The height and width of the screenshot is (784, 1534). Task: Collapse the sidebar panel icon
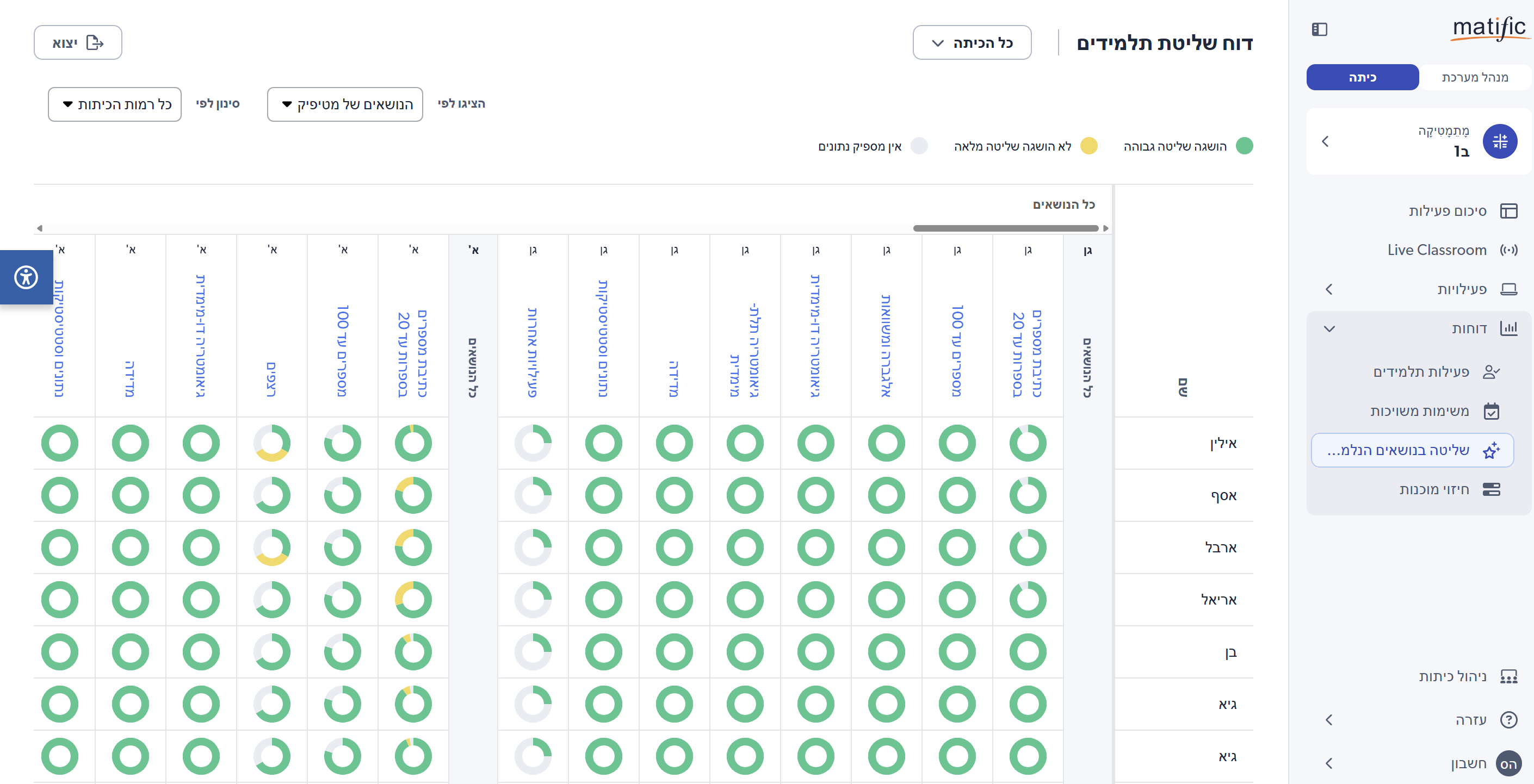coord(1319,29)
